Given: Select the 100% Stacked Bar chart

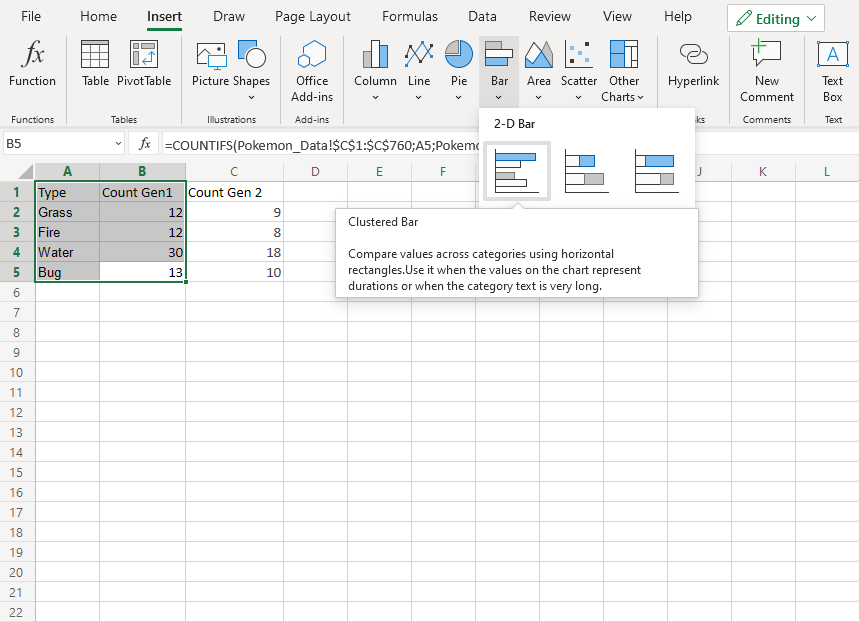Looking at the screenshot, I should 655,170.
